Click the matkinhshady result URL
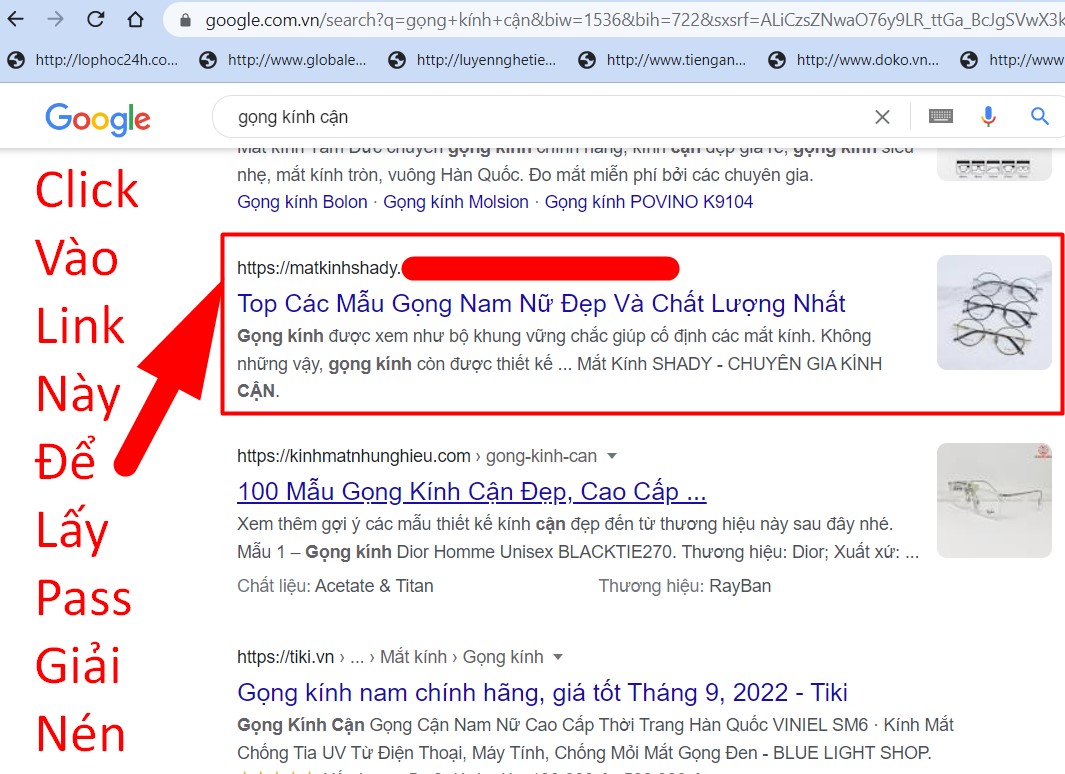This screenshot has height=774, width=1065. coord(319,268)
